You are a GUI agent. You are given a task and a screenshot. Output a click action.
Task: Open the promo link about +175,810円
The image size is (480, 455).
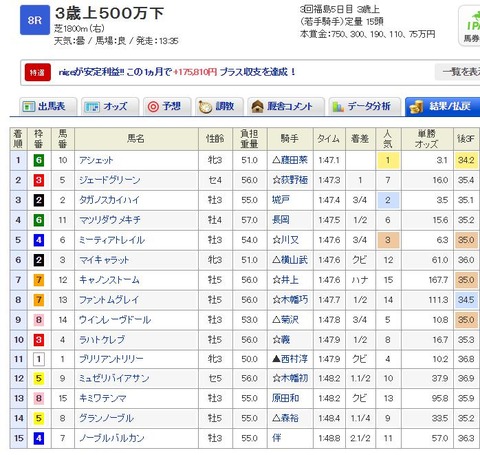click(177, 72)
